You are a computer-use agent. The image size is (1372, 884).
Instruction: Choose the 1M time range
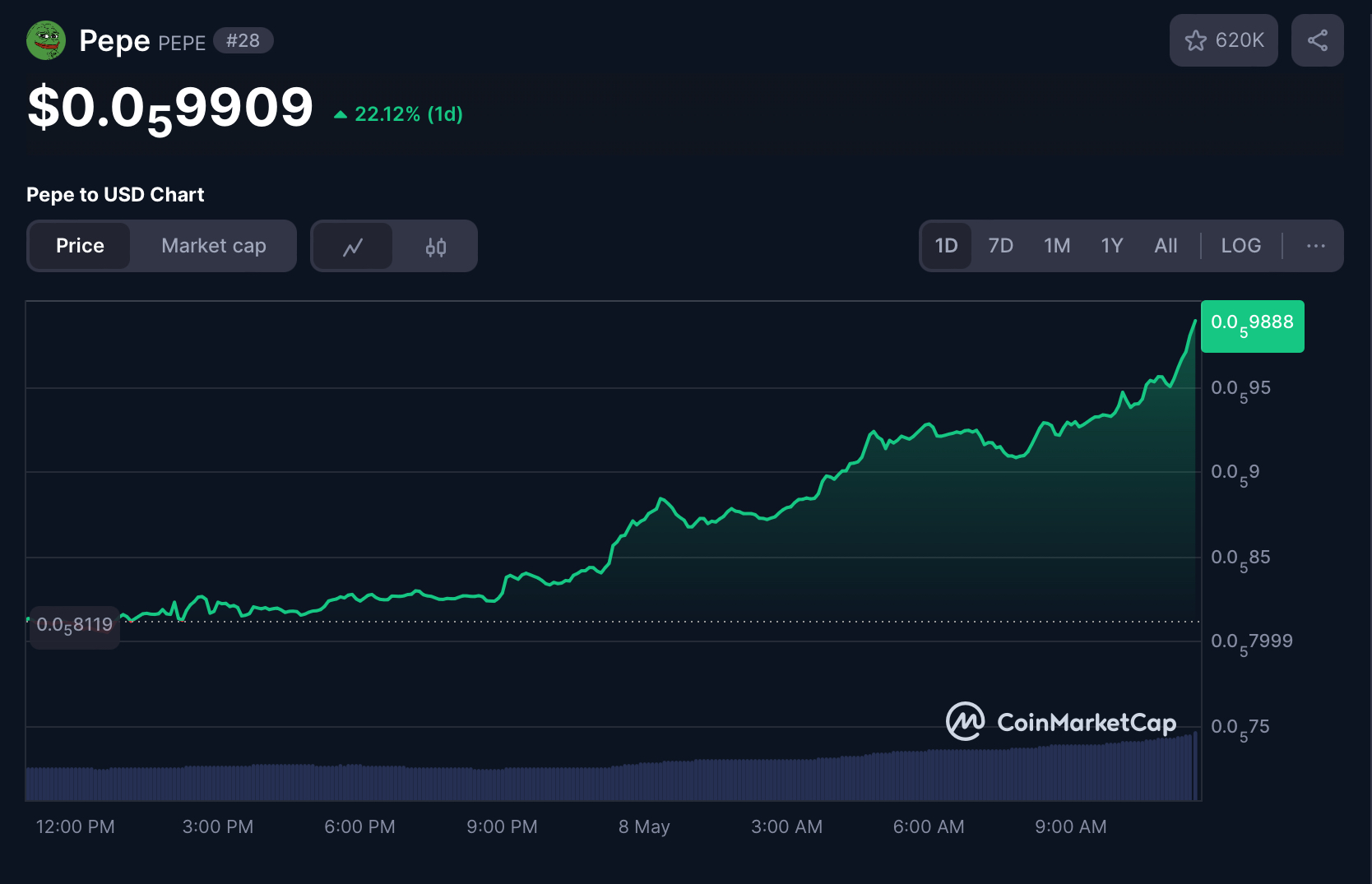click(1057, 246)
